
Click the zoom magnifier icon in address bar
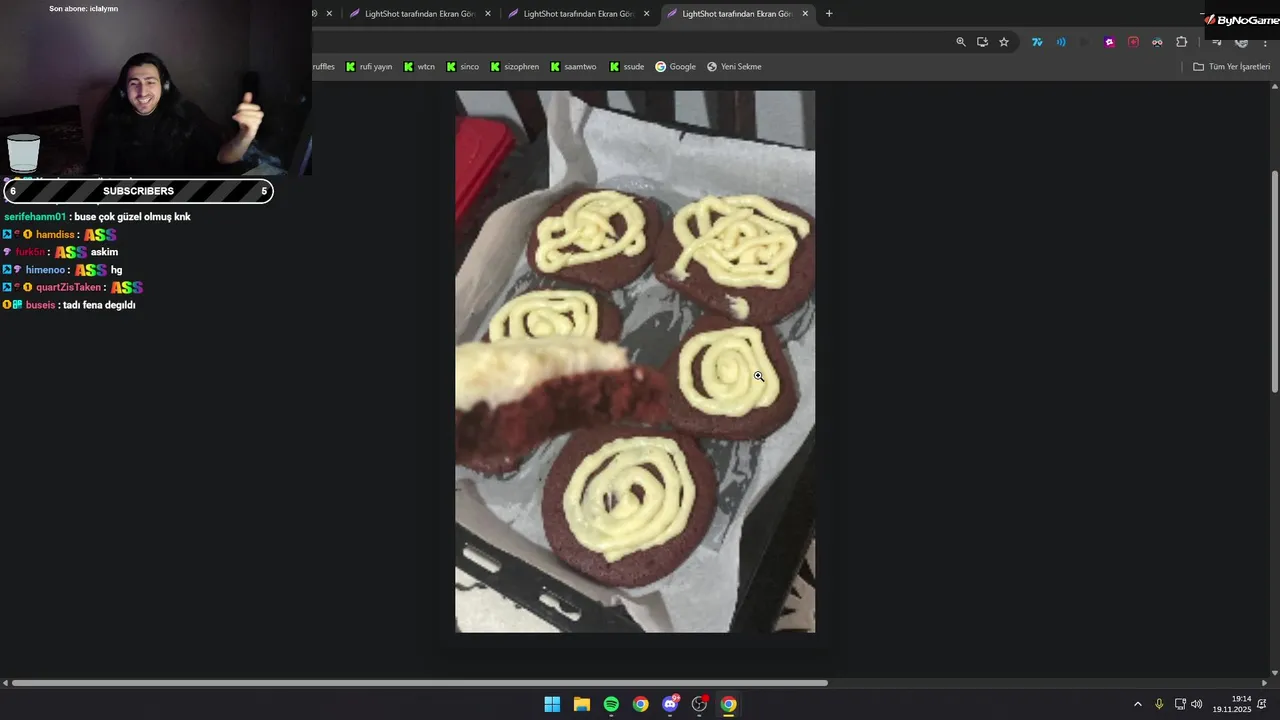[961, 42]
